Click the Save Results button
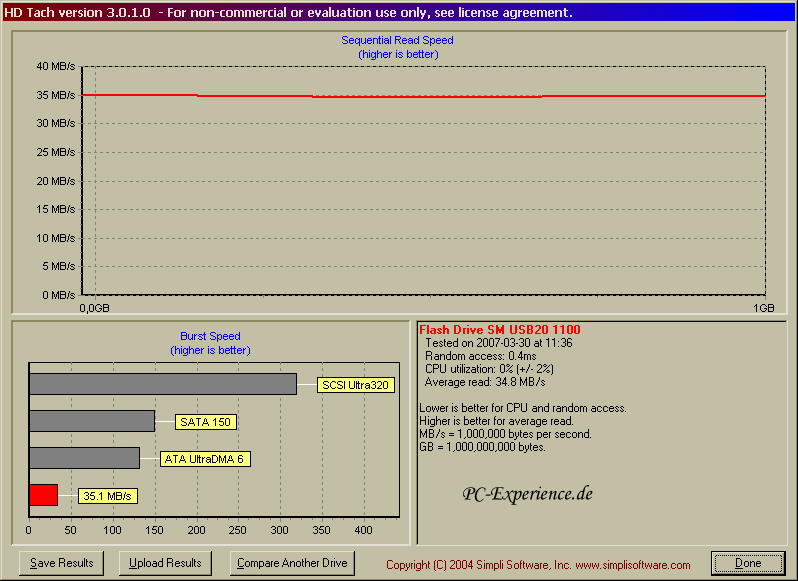 tap(62, 563)
